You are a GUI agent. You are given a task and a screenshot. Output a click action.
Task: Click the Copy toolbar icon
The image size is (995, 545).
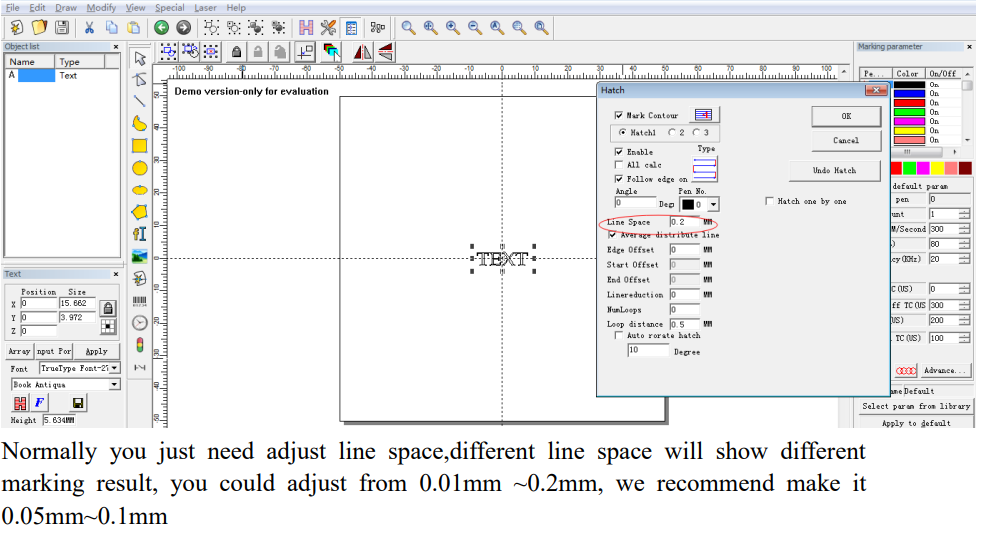[112, 27]
